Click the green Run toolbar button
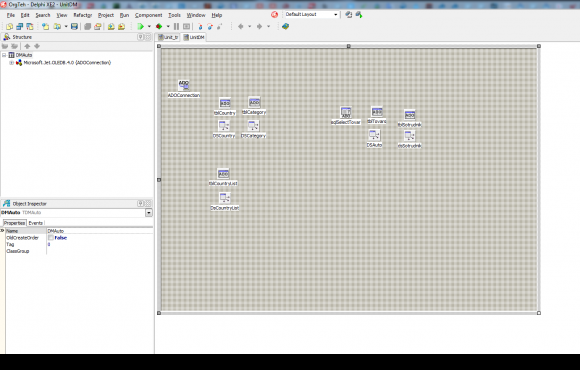The height and width of the screenshot is (370, 580). tap(141, 26)
